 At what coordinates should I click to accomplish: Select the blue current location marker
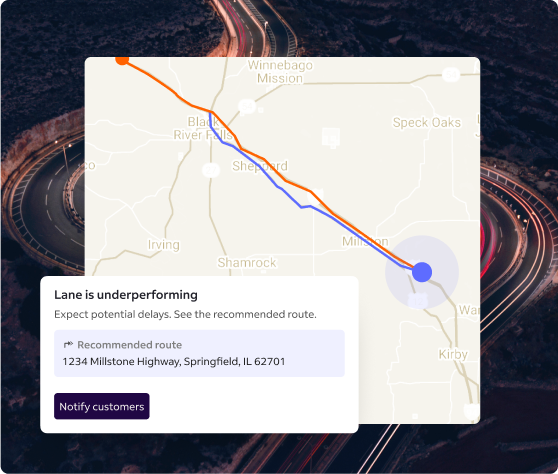pos(422,272)
